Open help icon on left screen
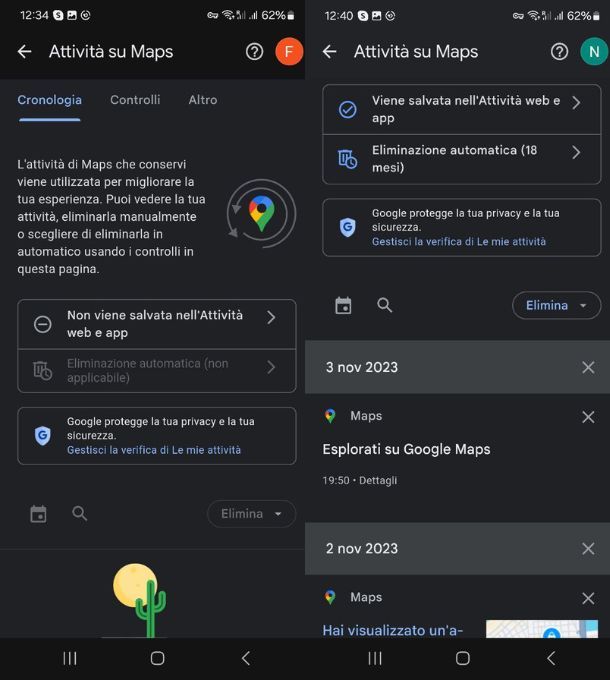610x680 pixels. pyautogui.click(x=254, y=52)
